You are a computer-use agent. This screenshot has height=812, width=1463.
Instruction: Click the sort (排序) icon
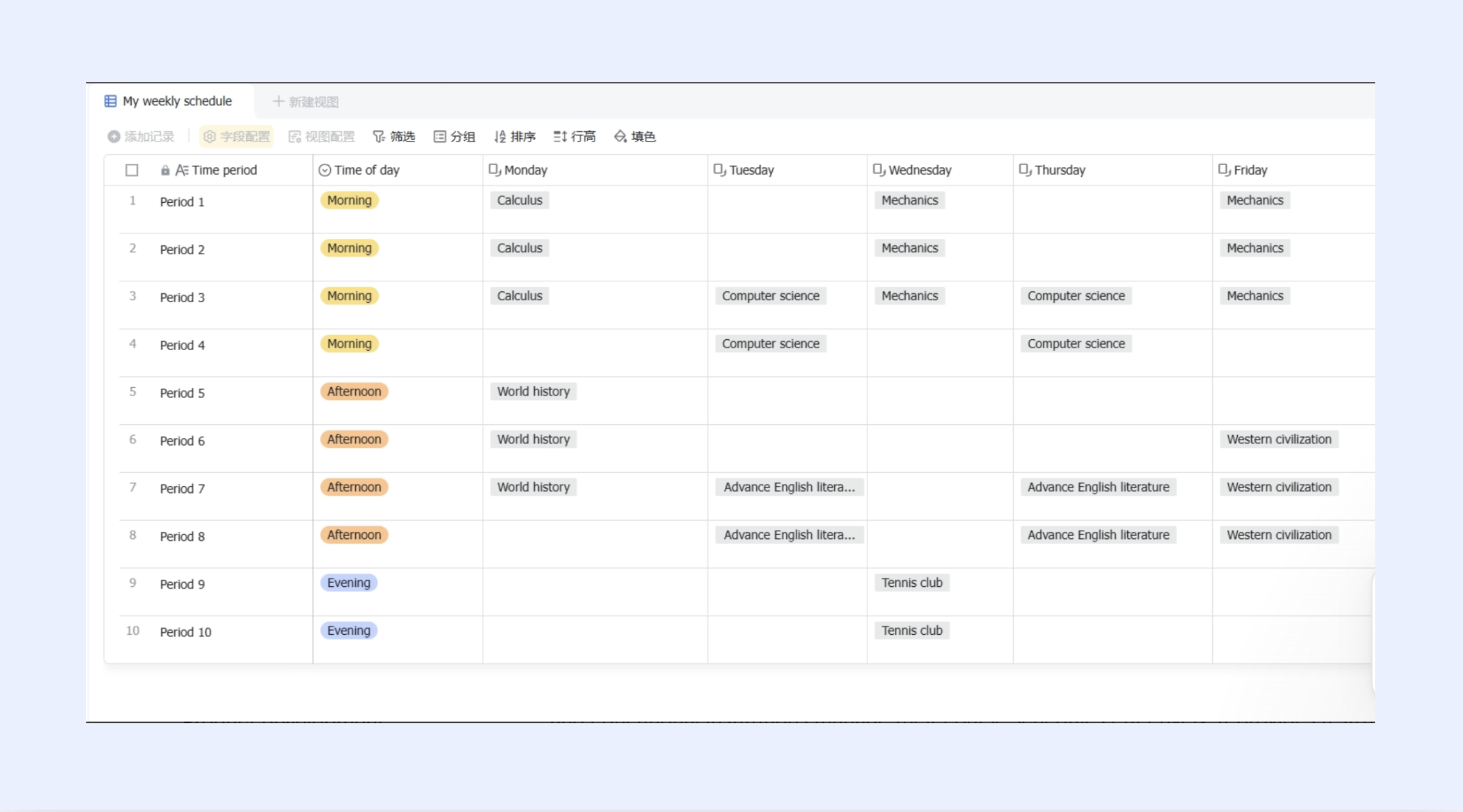point(500,137)
